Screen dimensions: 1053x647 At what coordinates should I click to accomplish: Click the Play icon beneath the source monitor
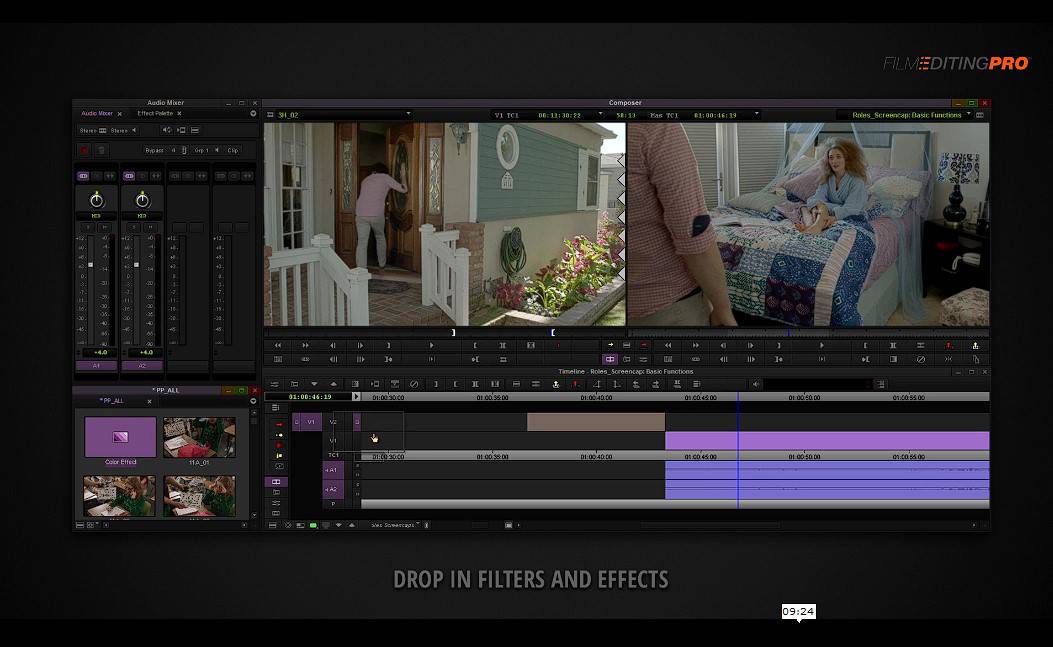pos(431,345)
